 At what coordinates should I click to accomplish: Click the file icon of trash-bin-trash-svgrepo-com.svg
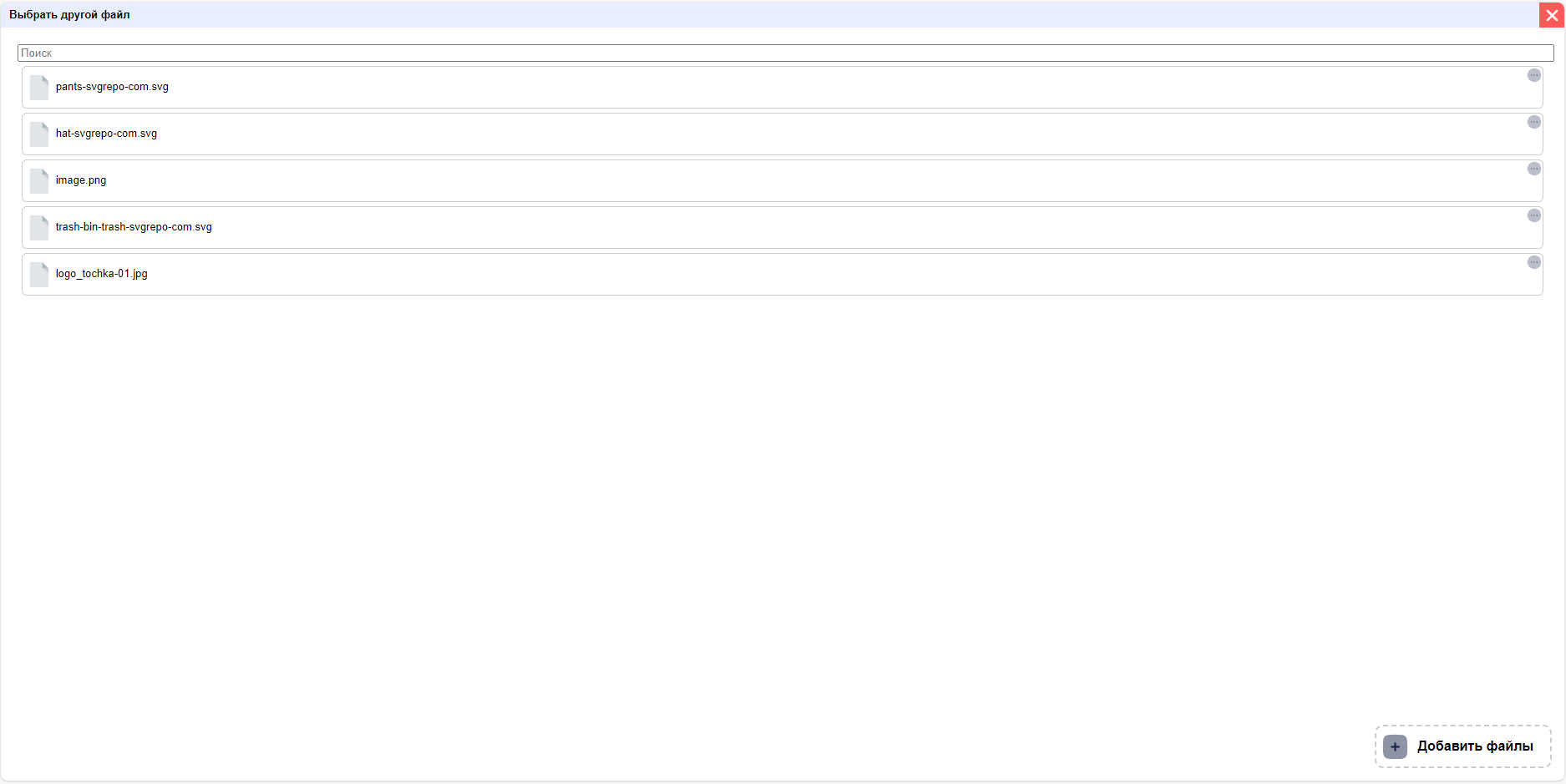coord(39,228)
